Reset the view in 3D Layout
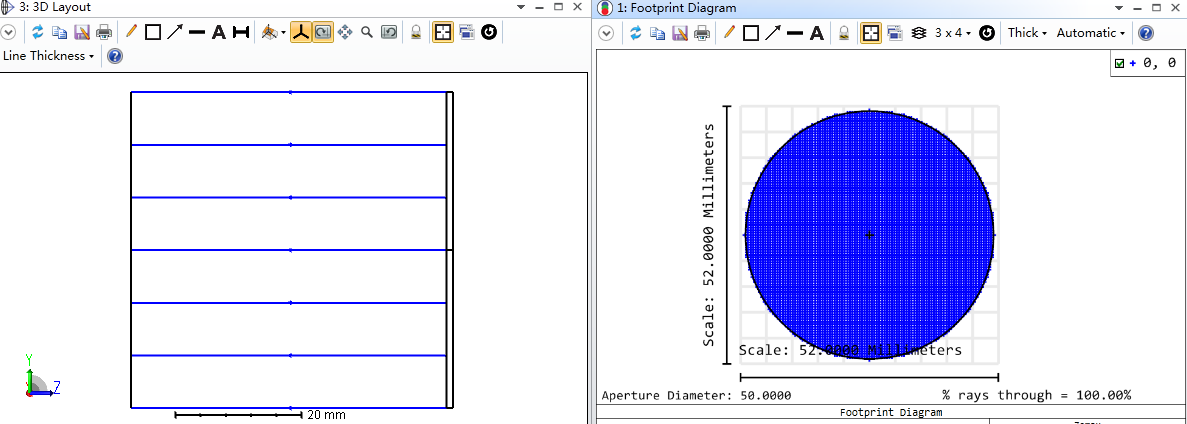Viewport: 1187px width, 424px height. click(x=389, y=33)
